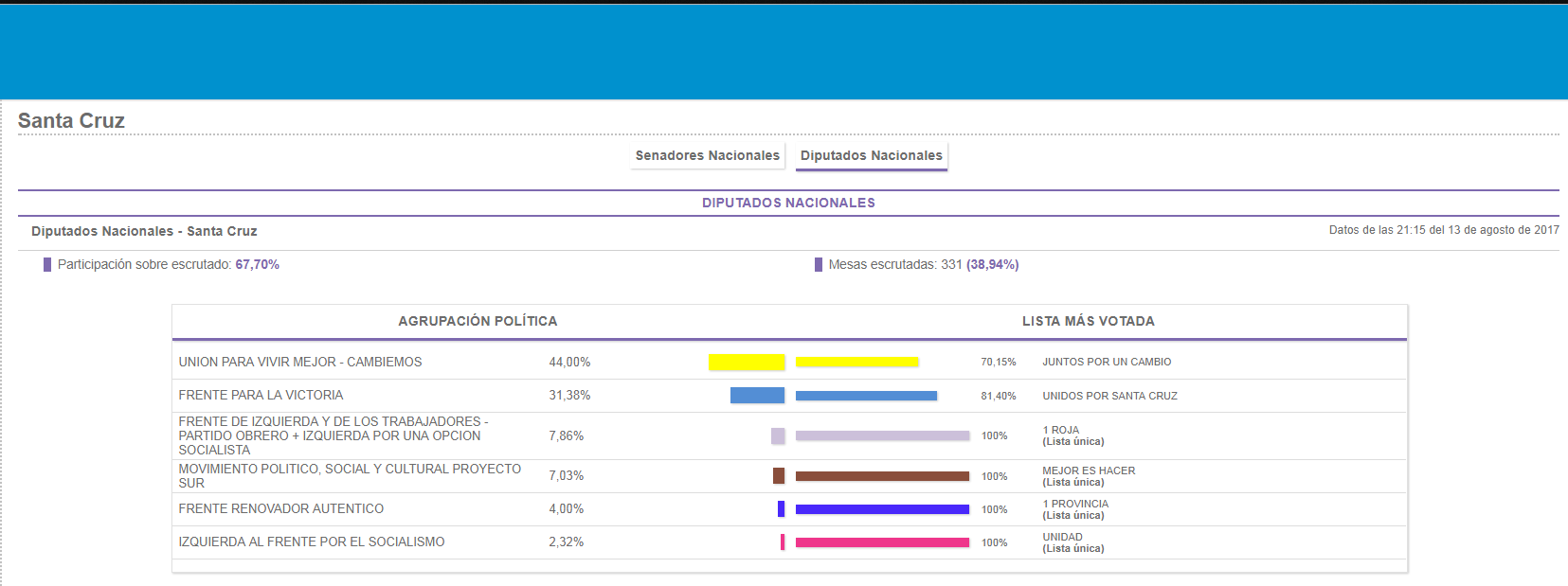This screenshot has height=586, width=1568.
Task: Select FRENTE PARA LA VICTORIA row name
Action: tap(261, 395)
